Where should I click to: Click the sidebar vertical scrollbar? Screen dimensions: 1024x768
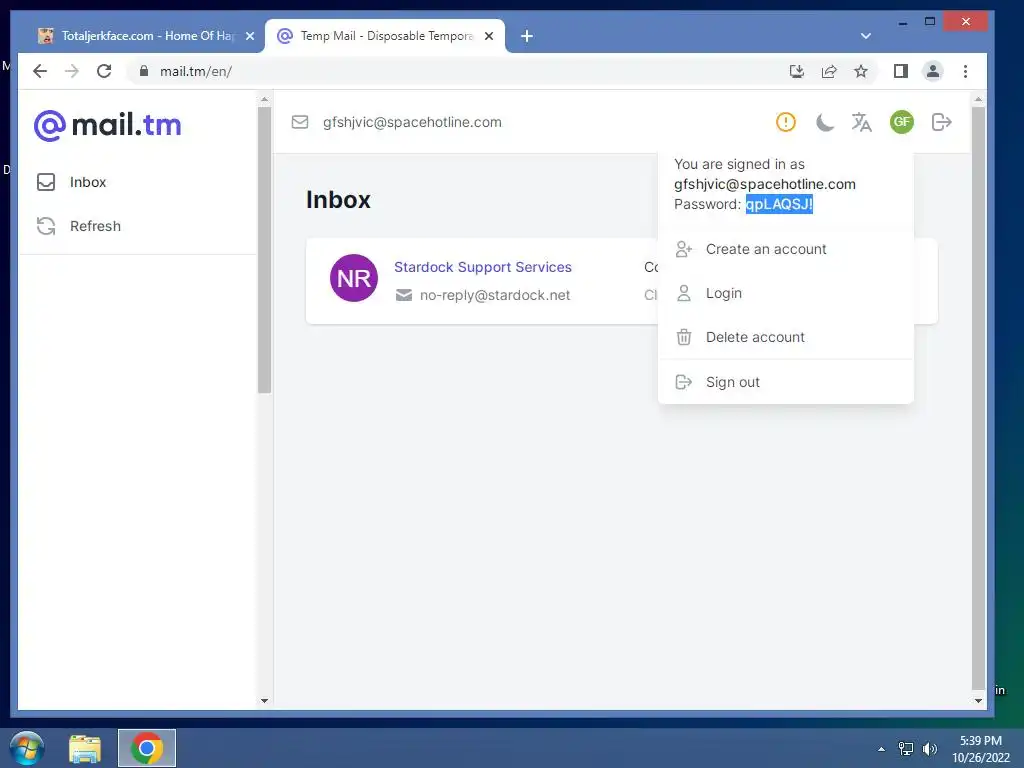click(x=264, y=249)
